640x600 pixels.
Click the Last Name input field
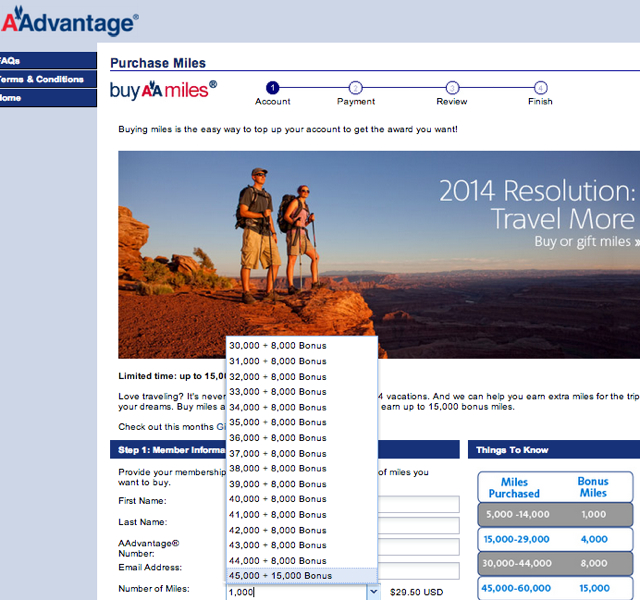click(418, 525)
